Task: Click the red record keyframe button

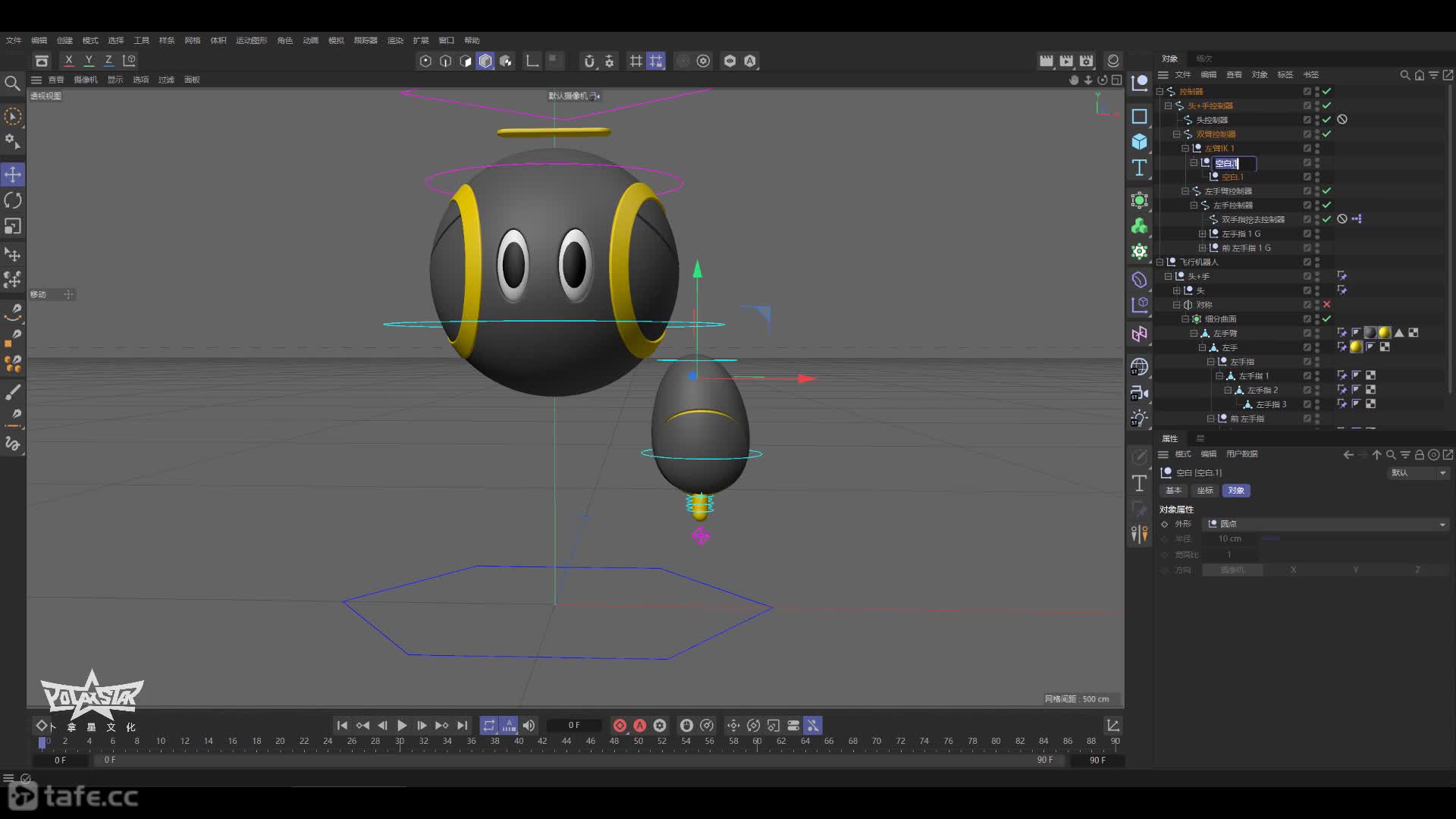Action: [620, 726]
